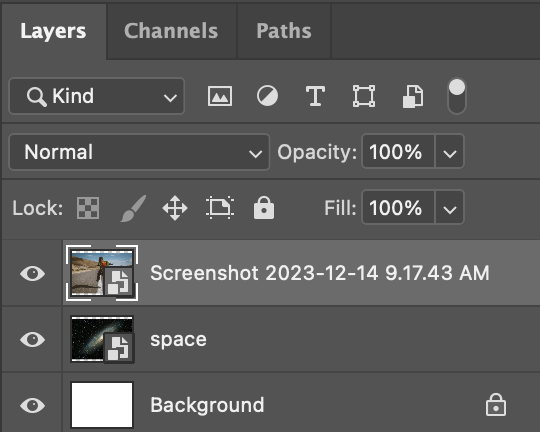Viewport: 540px width, 432px height.
Task: Filter for shape layers icon
Action: (x=364, y=96)
